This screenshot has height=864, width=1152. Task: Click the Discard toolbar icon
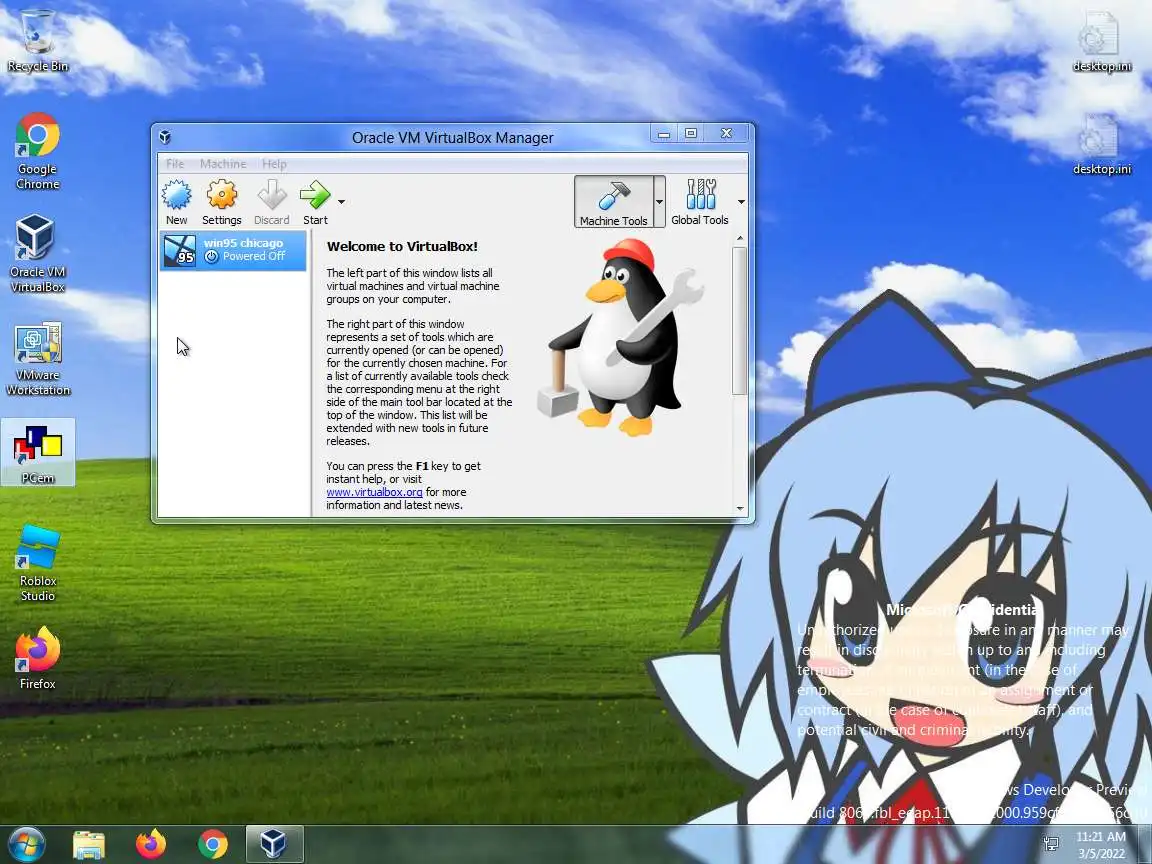271,202
